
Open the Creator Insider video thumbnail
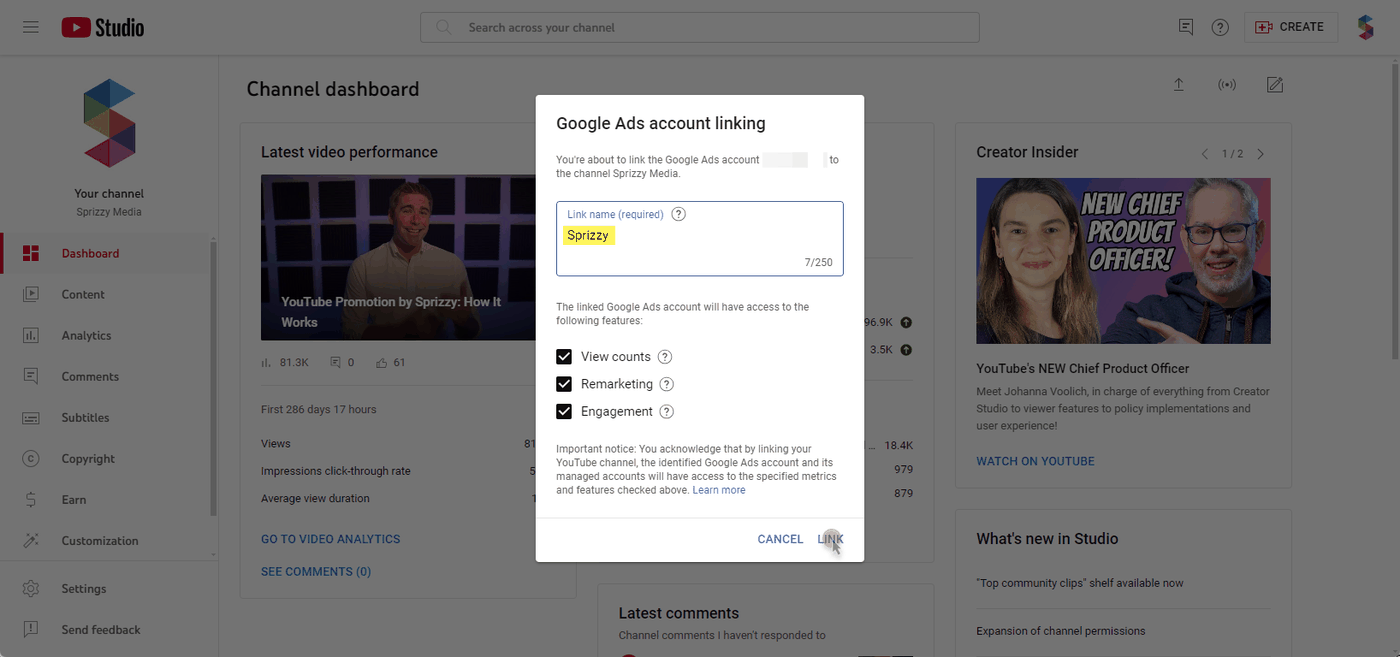pos(1123,261)
